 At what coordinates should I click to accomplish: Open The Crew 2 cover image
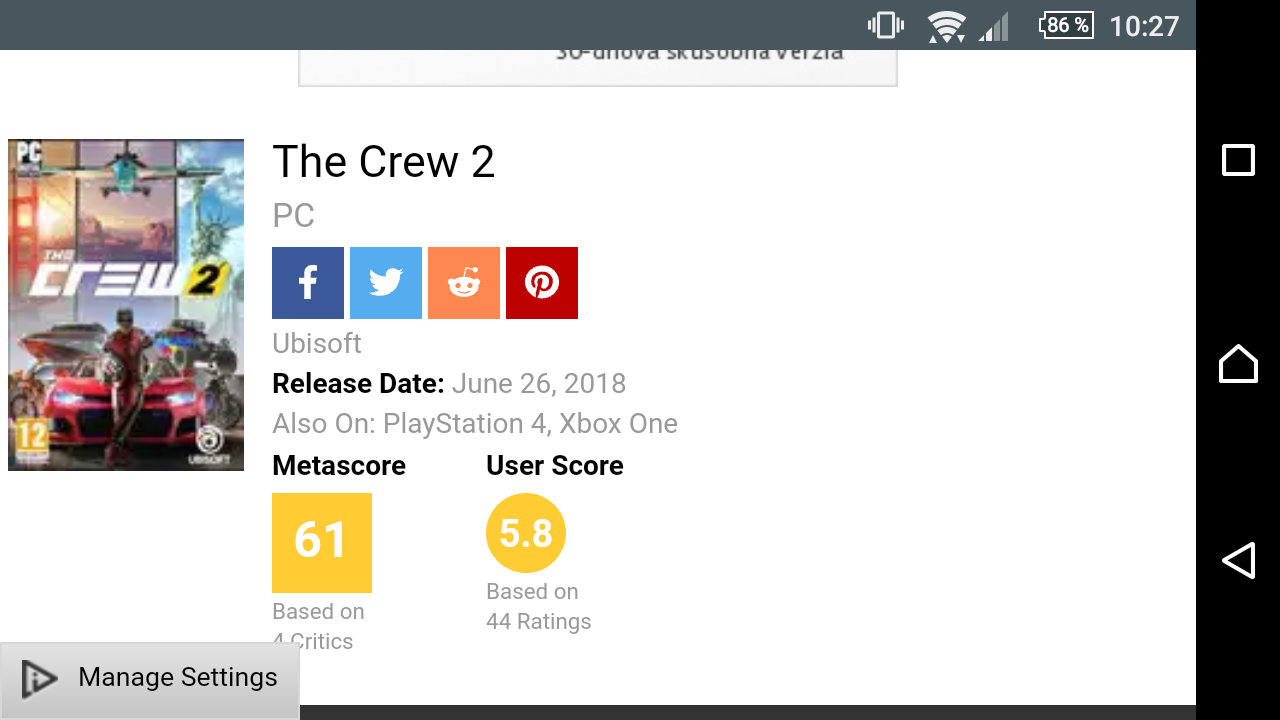click(126, 305)
